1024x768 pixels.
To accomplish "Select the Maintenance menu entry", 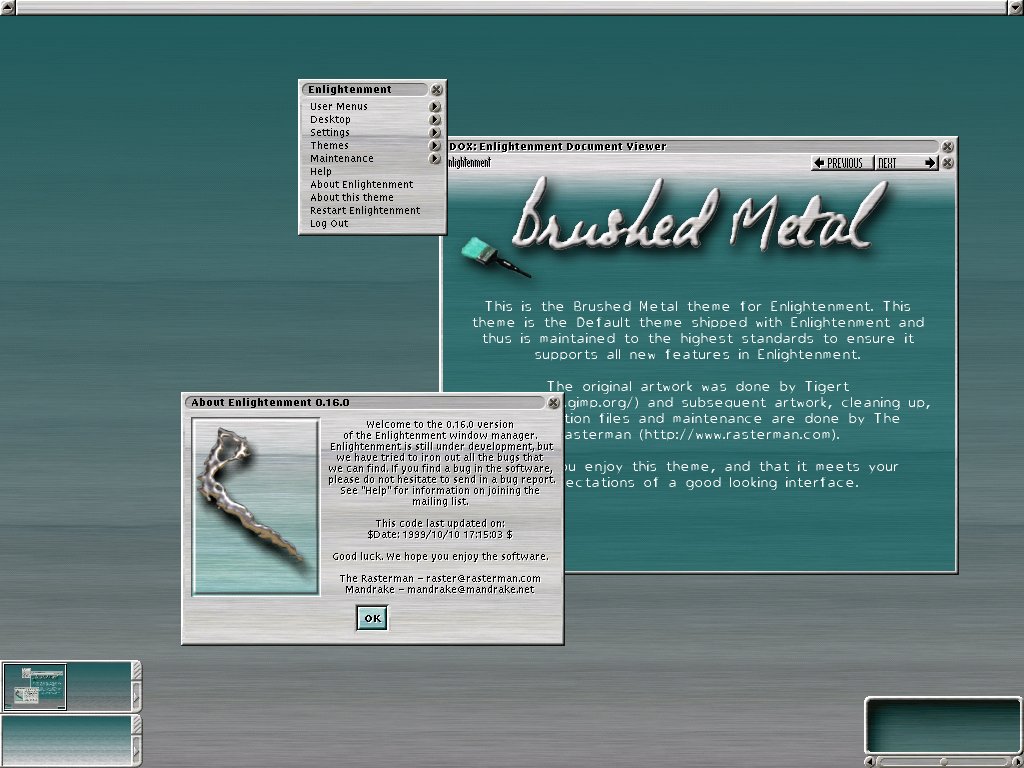I will click(342, 158).
